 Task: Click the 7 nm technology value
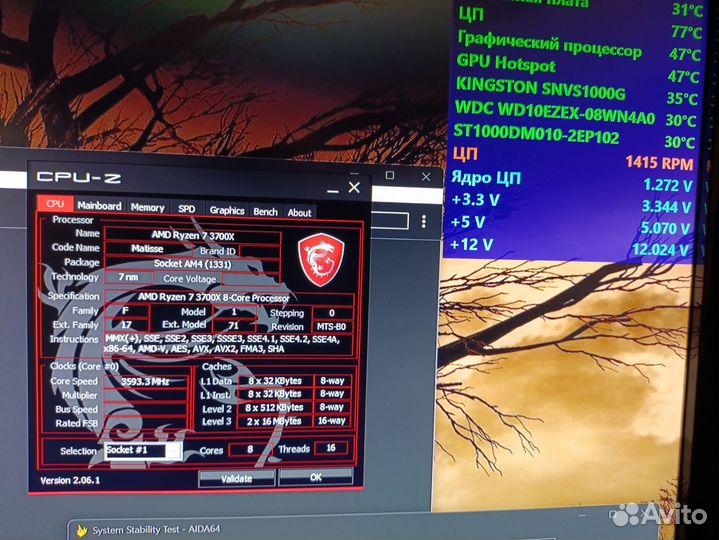tap(128, 277)
